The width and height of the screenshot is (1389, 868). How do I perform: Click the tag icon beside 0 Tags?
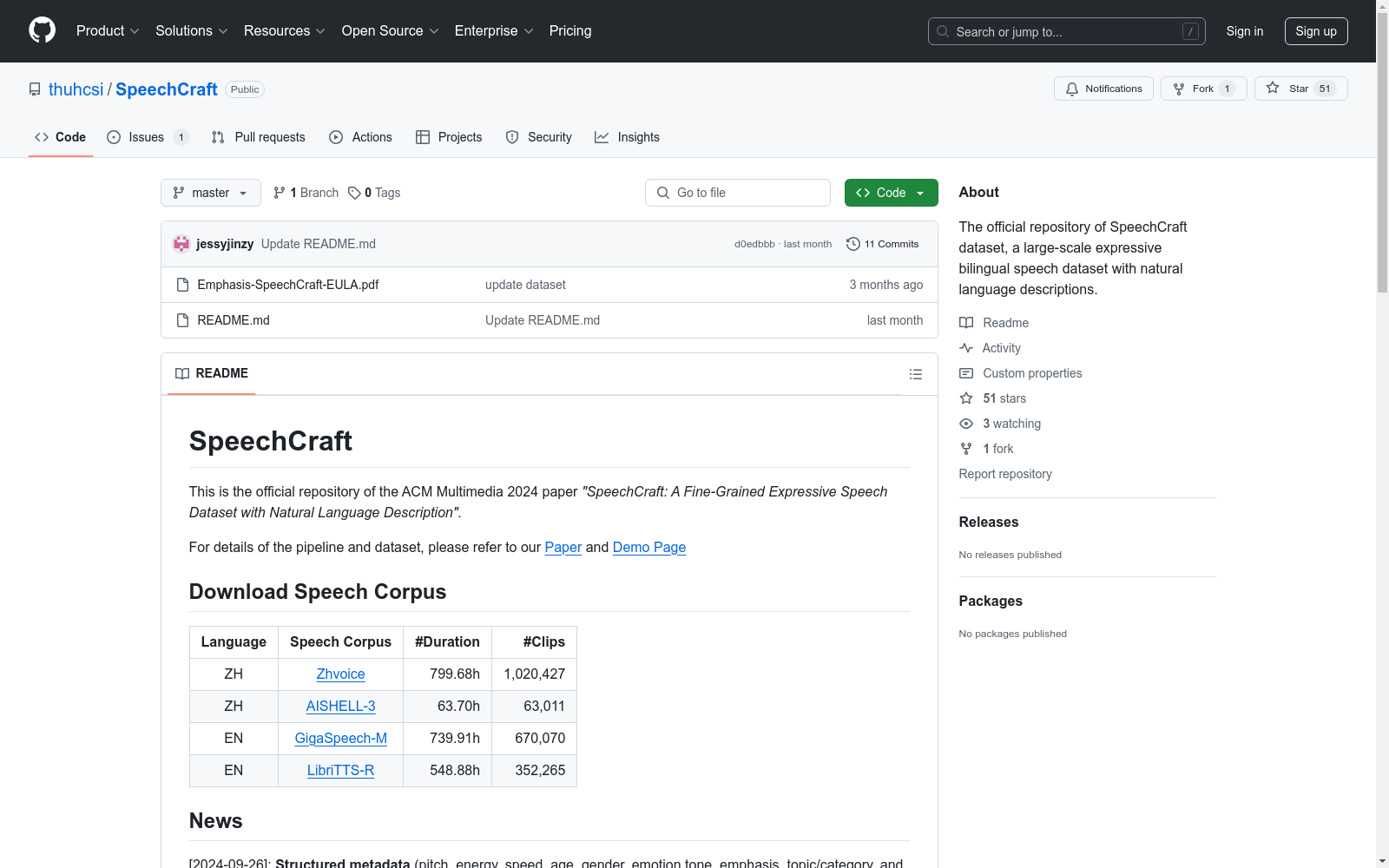[x=354, y=193]
